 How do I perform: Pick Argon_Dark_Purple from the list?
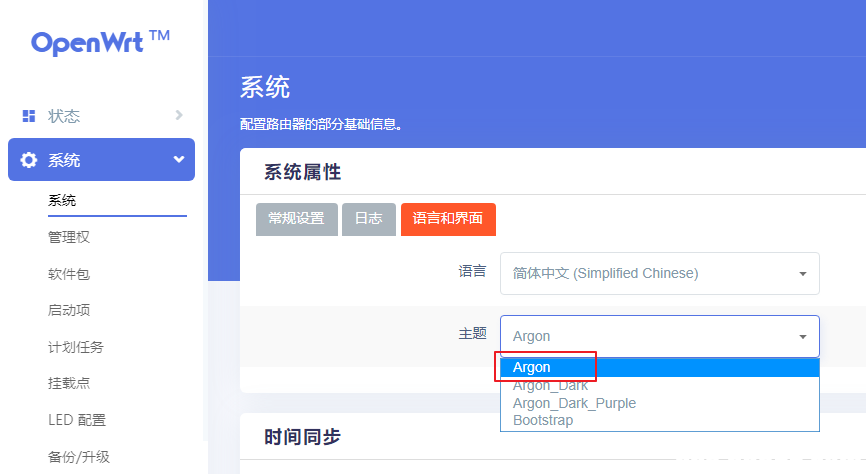pos(574,403)
